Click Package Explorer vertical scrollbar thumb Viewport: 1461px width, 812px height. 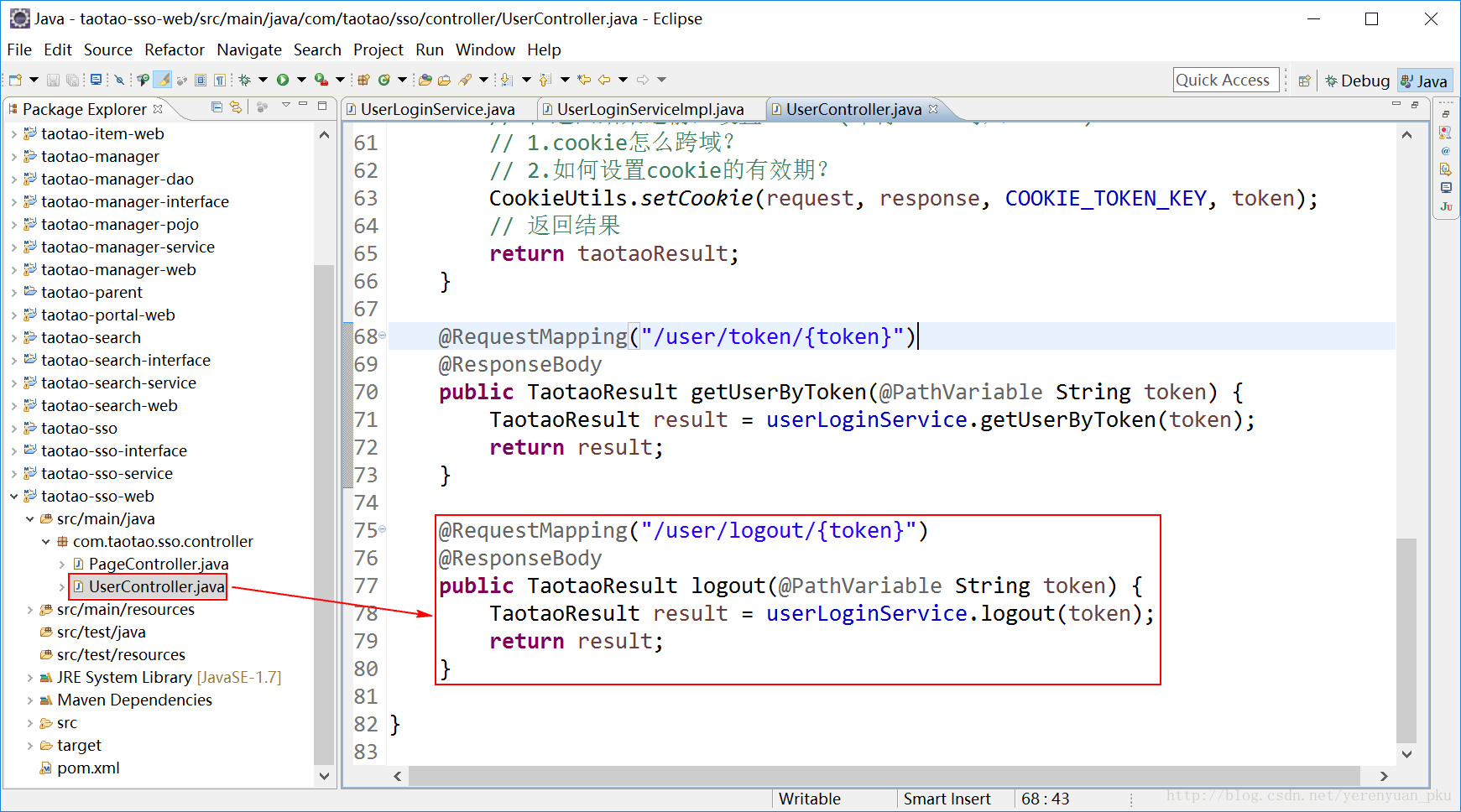(324, 514)
